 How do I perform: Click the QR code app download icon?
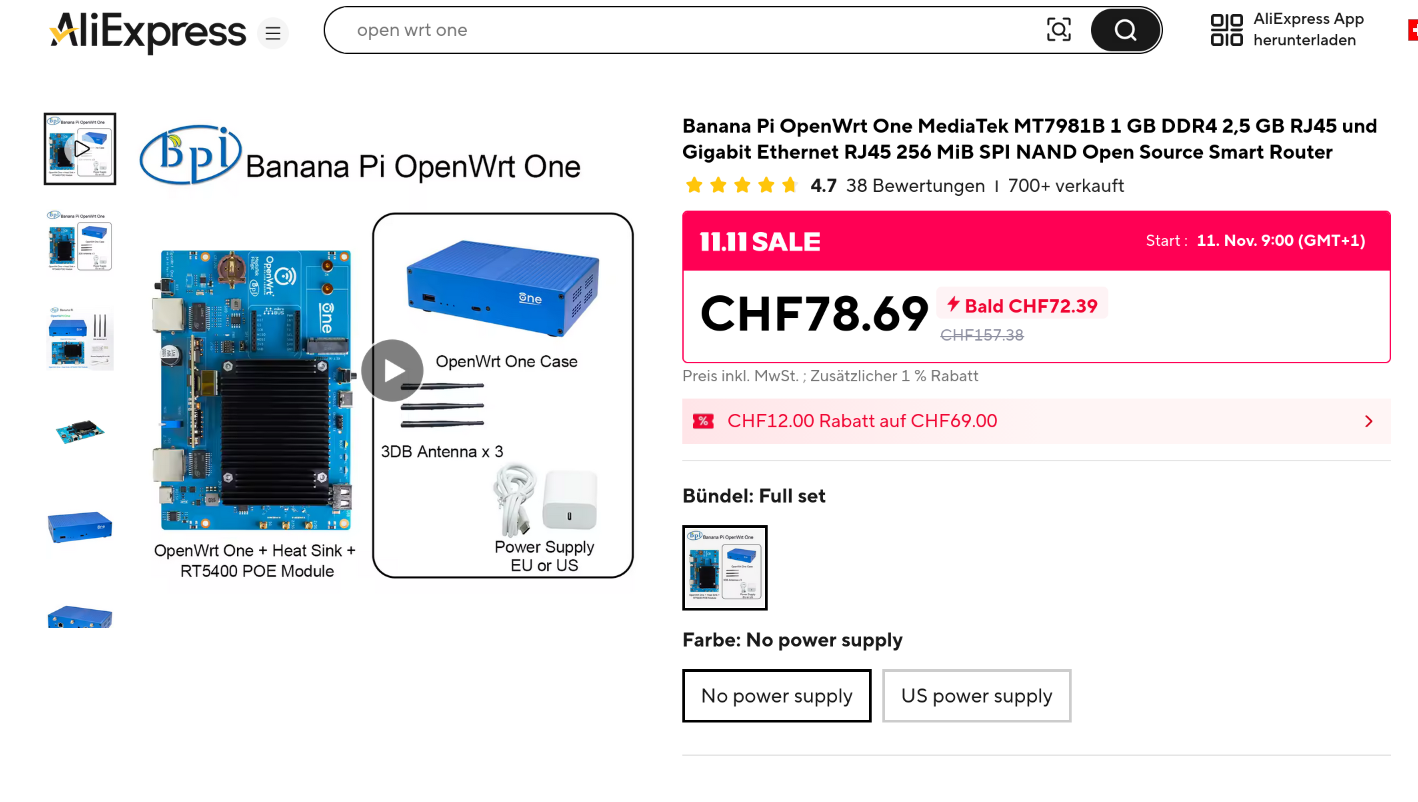tap(1226, 30)
